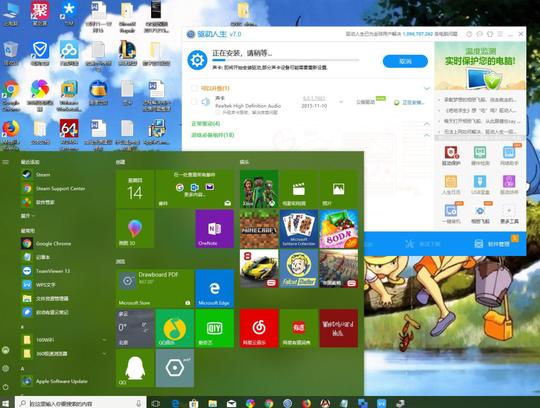
Task: Open the Fallout Shelter tile
Action: (299, 269)
